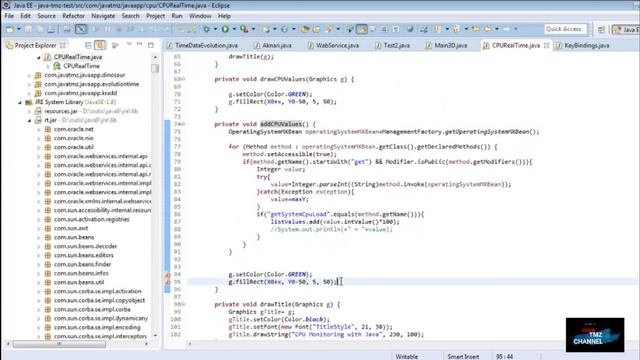This screenshot has width=640, height=360.
Task: Close the CPURealTime.java editor tab
Action: click(547, 45)
